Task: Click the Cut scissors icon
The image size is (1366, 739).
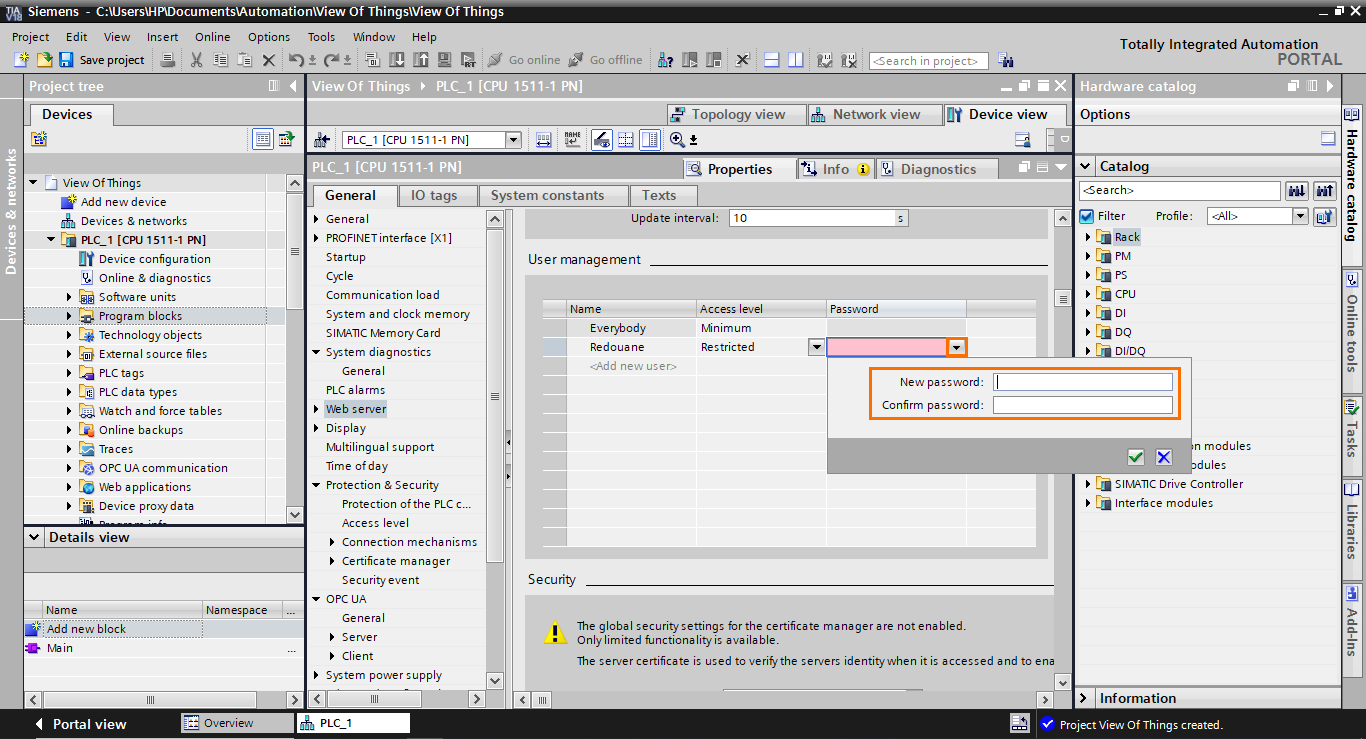Action: click(196, 60)
